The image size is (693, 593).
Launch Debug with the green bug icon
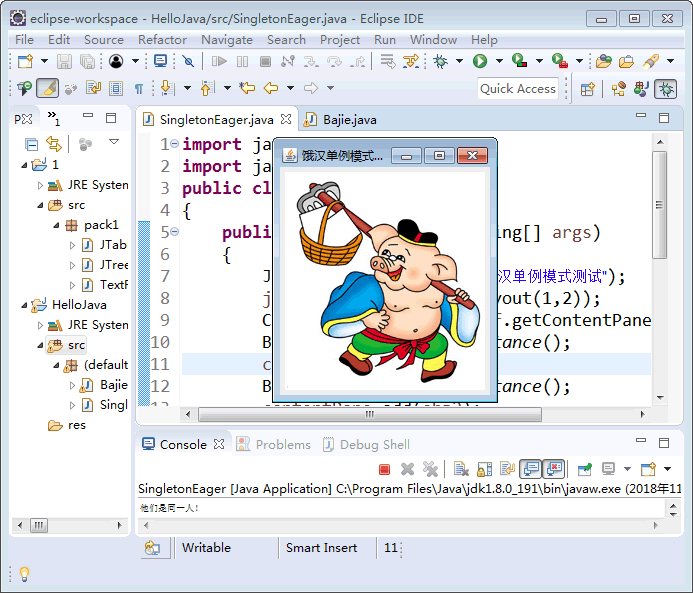(x=440, y=61)
